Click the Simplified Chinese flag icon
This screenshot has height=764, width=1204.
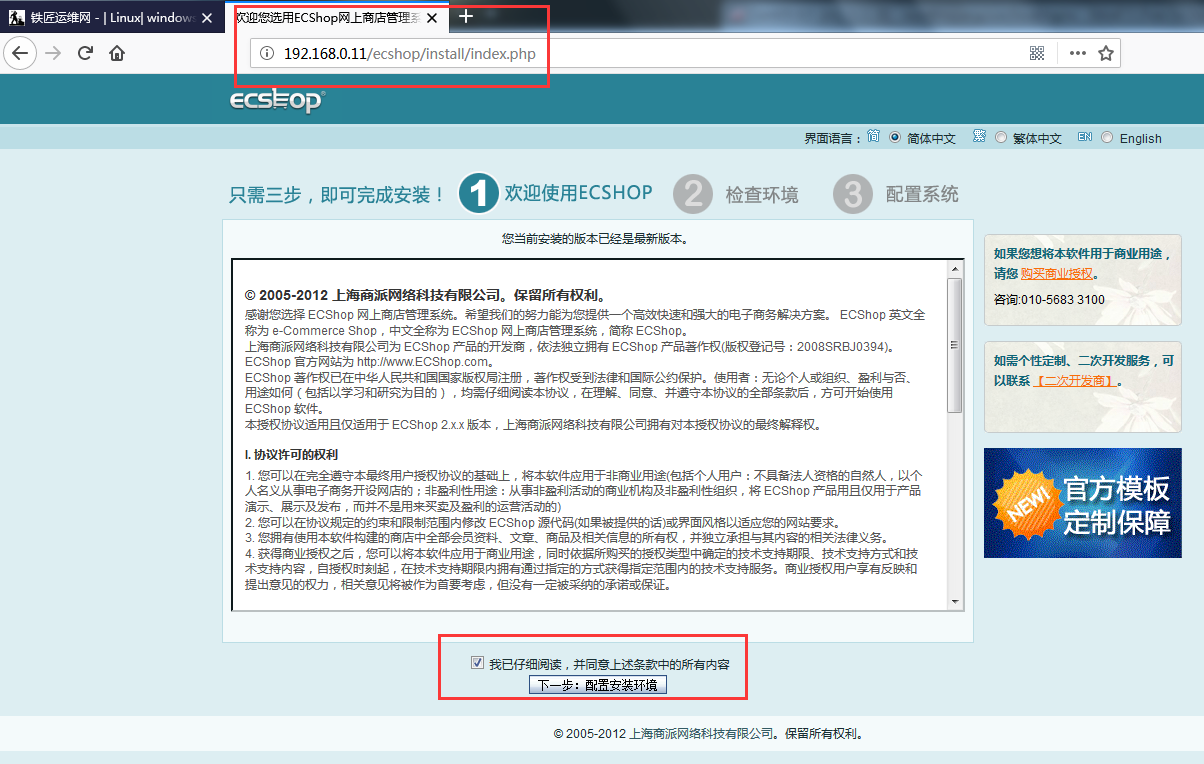coord(873,137)
